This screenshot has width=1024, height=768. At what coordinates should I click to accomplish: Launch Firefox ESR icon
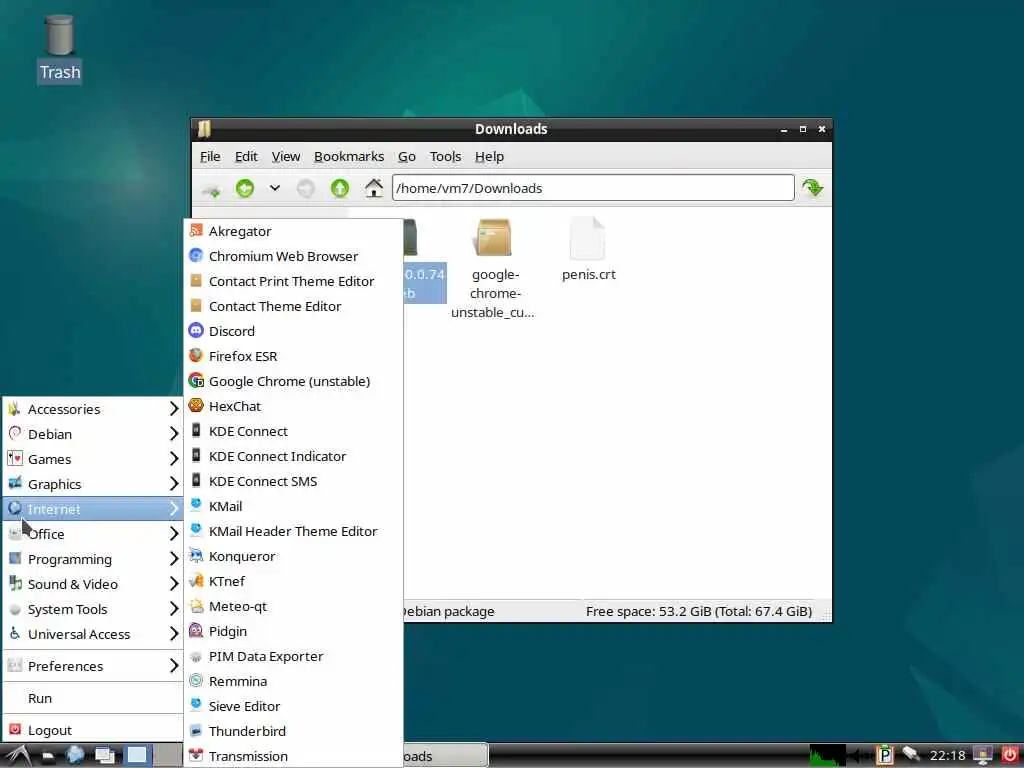(x=196, y=355)
